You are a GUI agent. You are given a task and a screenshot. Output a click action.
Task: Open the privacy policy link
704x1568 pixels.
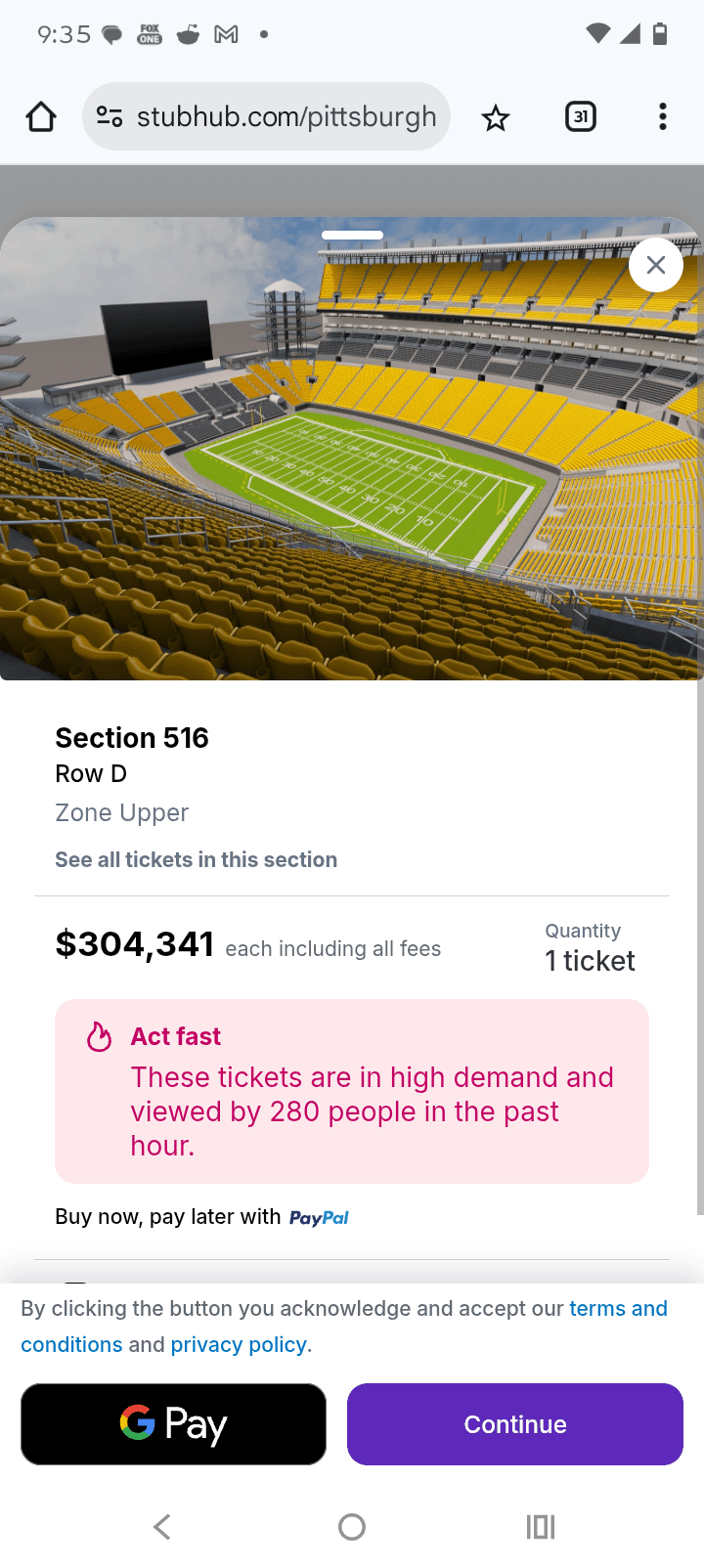(x=240, y=1345)
